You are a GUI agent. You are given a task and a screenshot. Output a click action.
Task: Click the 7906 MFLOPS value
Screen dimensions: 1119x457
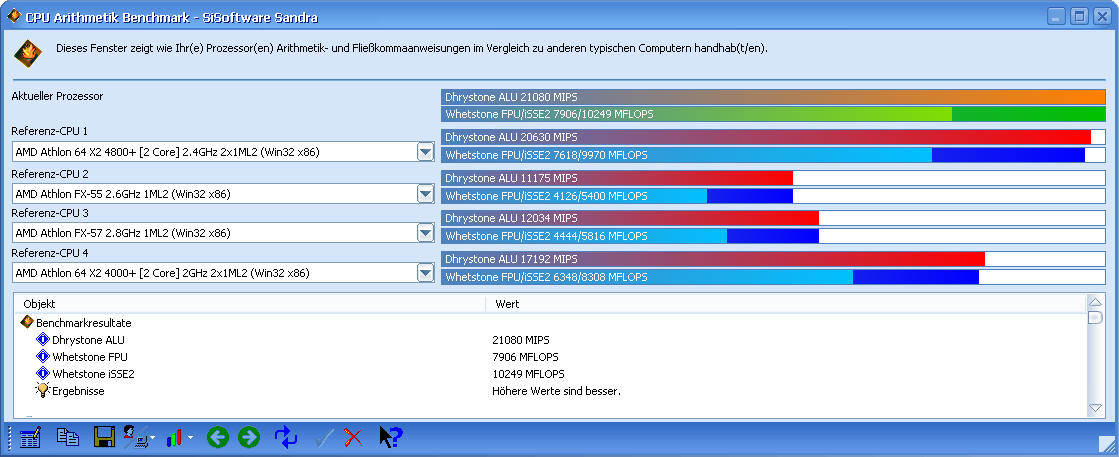[x=525, y=357]
